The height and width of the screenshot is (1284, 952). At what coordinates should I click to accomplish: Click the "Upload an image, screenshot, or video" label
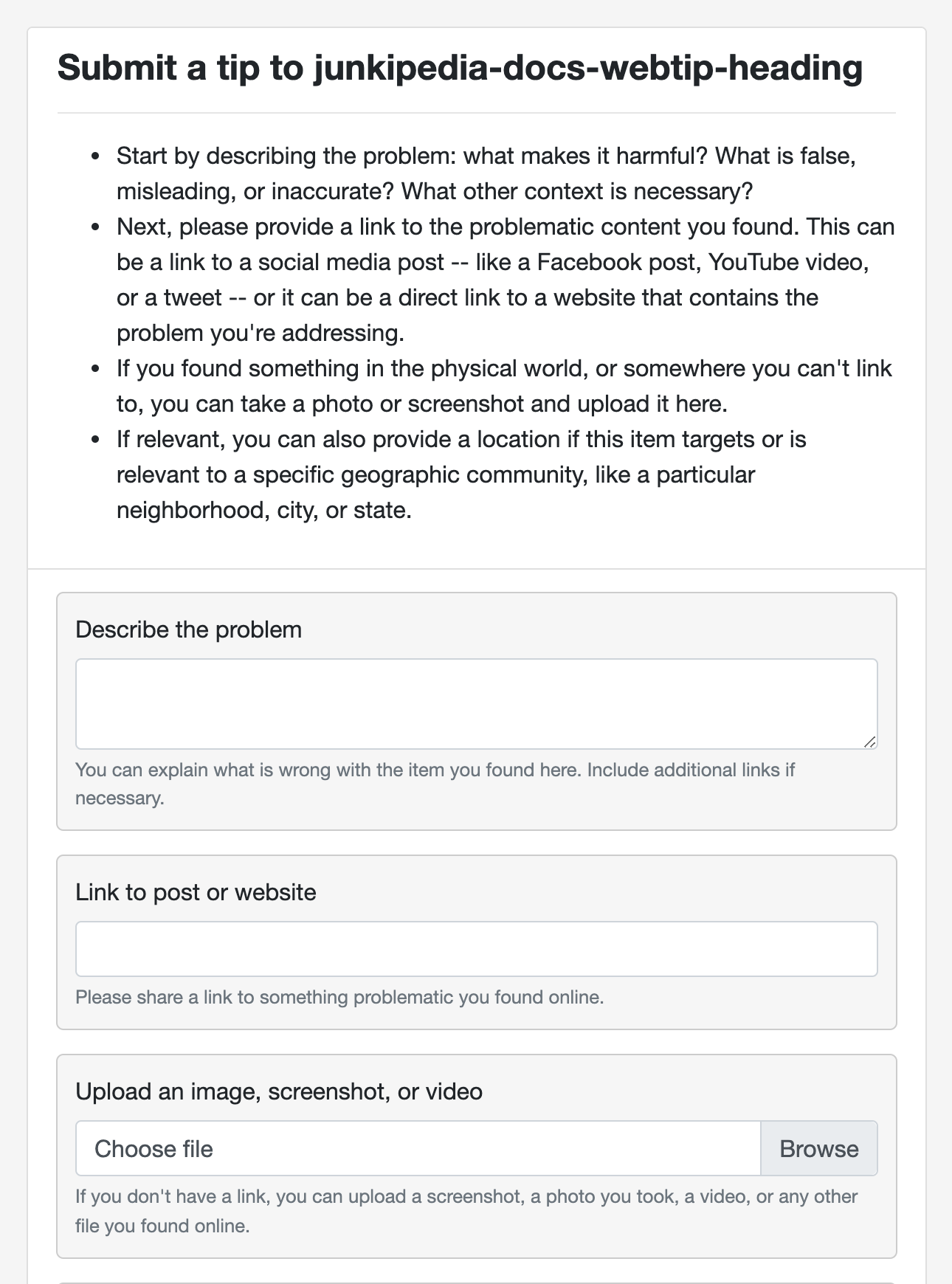point(279,1091)
